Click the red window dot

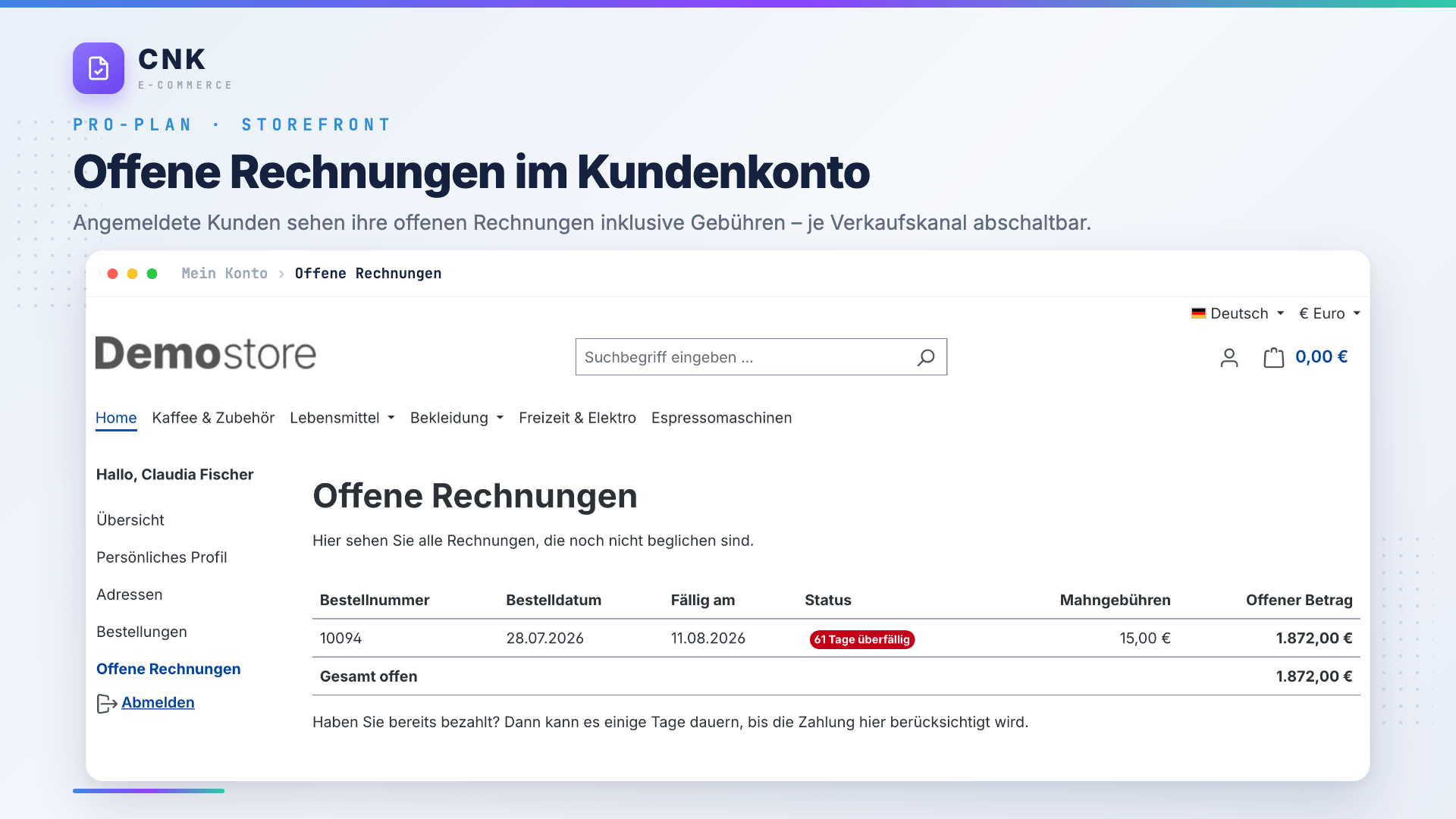[x=112, y=274]
